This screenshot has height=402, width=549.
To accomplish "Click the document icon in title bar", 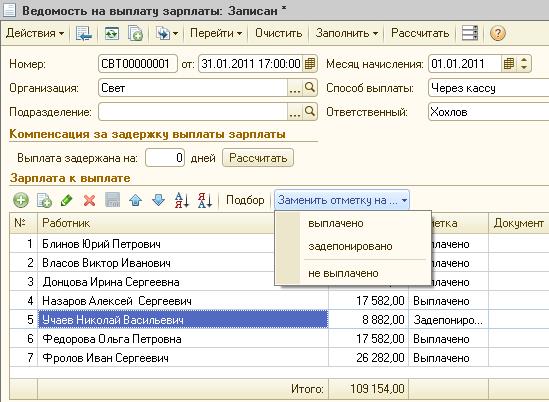I will 9,10.
